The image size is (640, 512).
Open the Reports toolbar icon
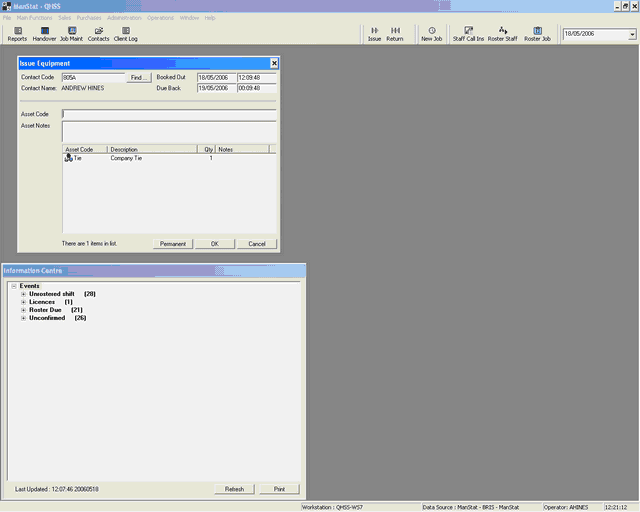(17, 34)
